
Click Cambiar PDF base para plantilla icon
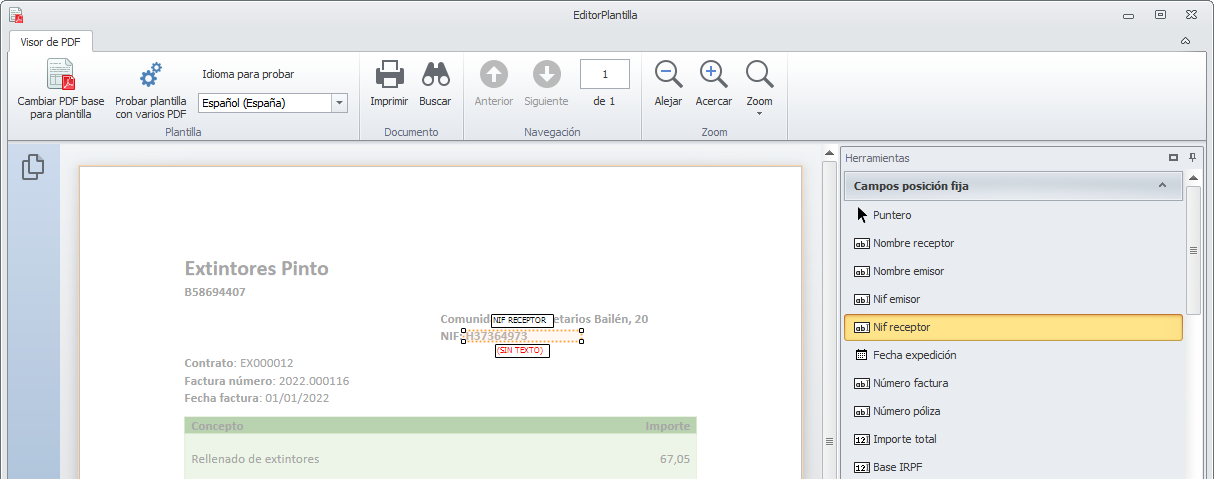click(61, 75)
